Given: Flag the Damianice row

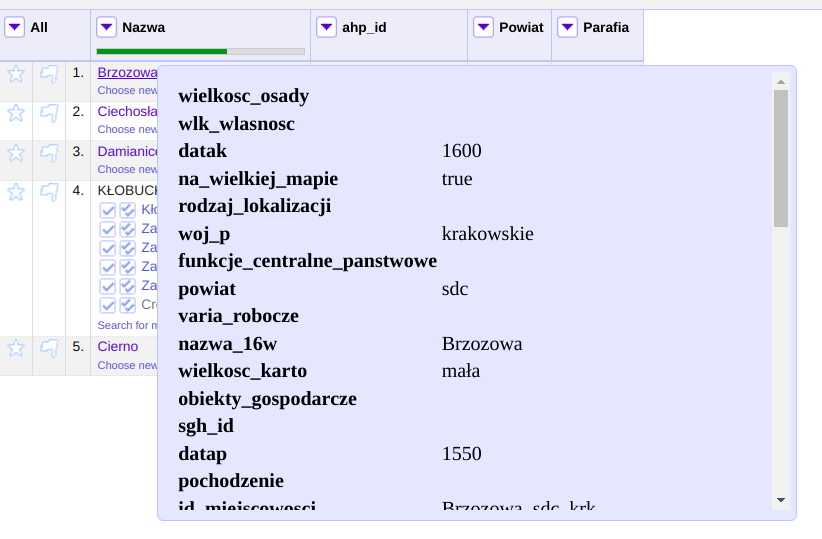Looking at the screenshot, I should (x=49, y=153).
